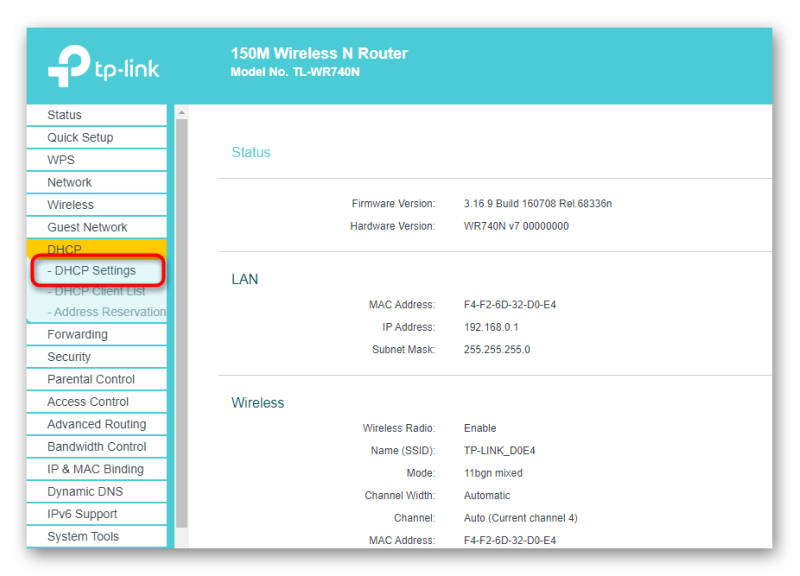Click Model No. TL-WR740N text

295,72
